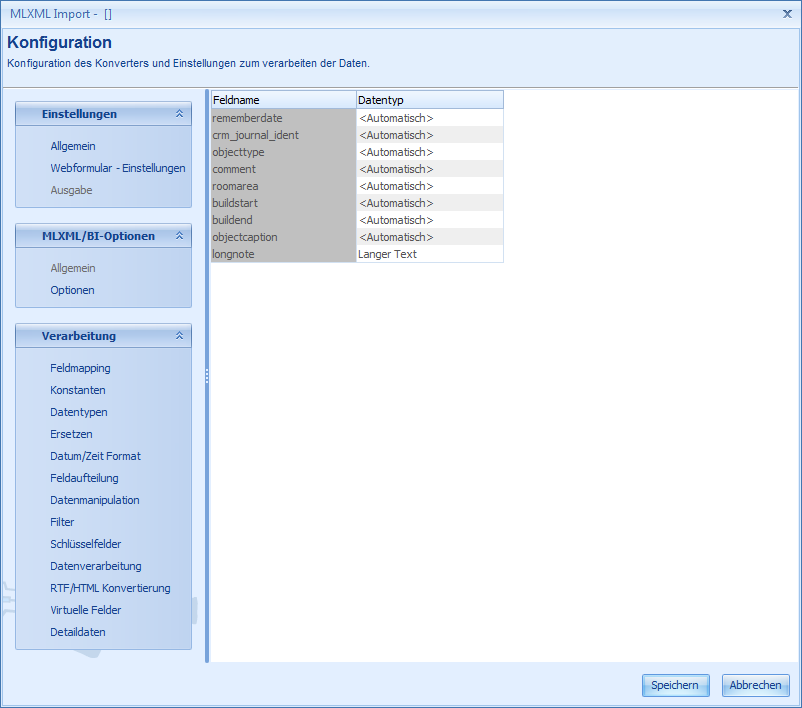Select Virtuelle Felder in the sidebar
802x708 pixels.
point(86,610)
